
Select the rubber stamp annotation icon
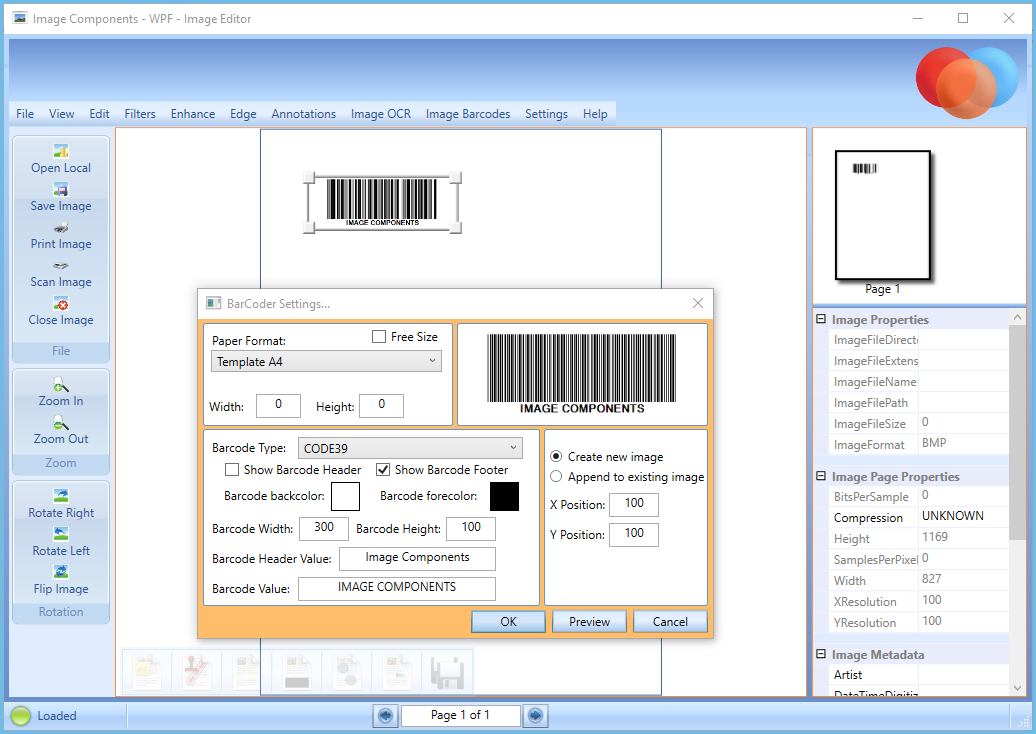pyautogui.click(x=196, y=672)
